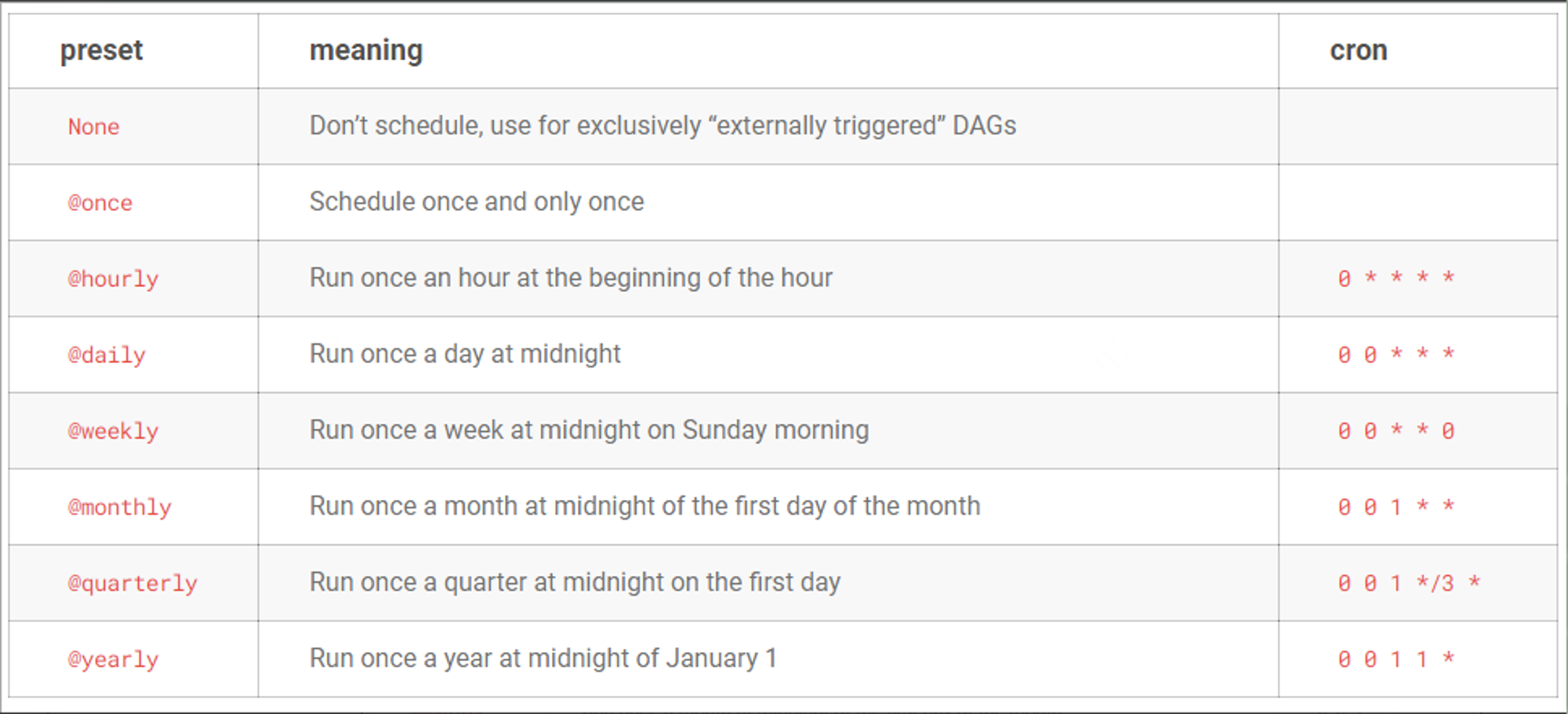Select the @weekly preset code

(x=113, y=430)
